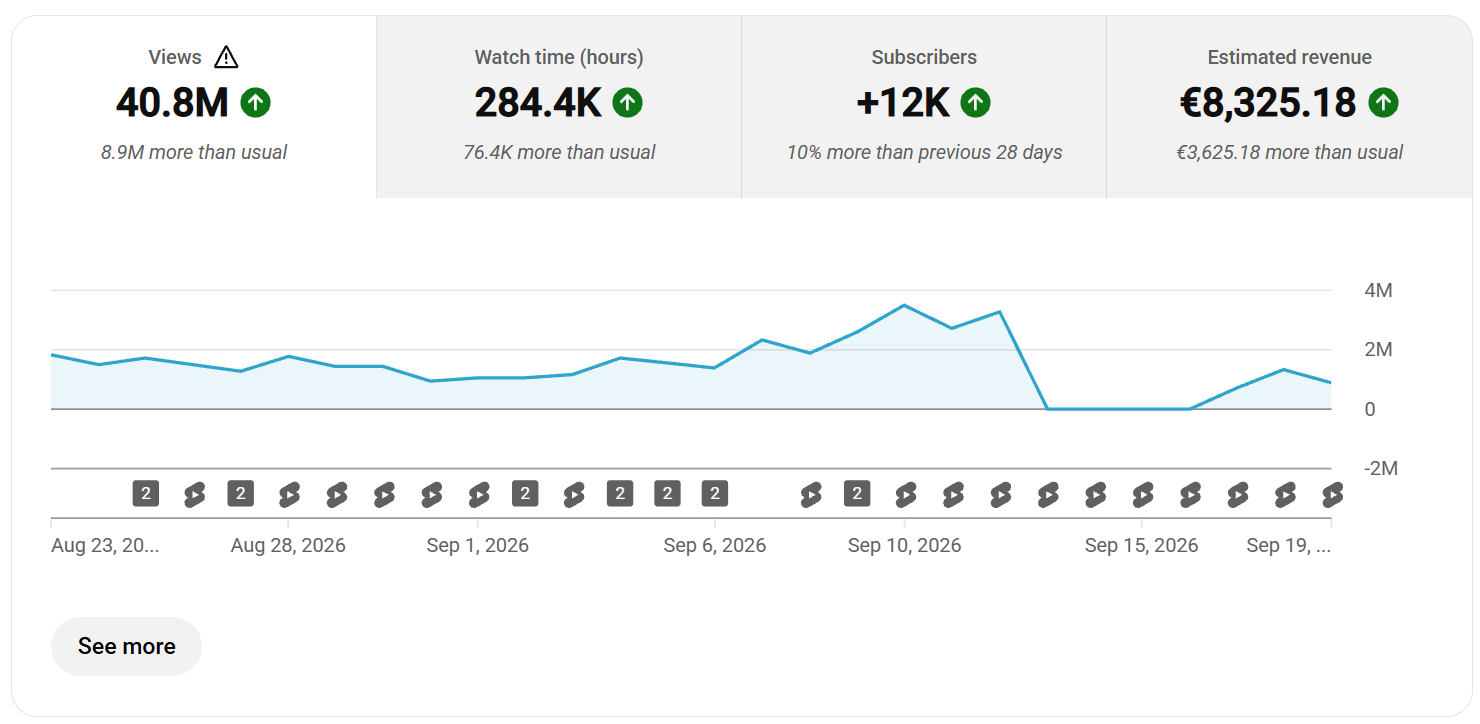
Task: Click the 2-videos badge for Aug 25
Action: (x=146, y=493)
